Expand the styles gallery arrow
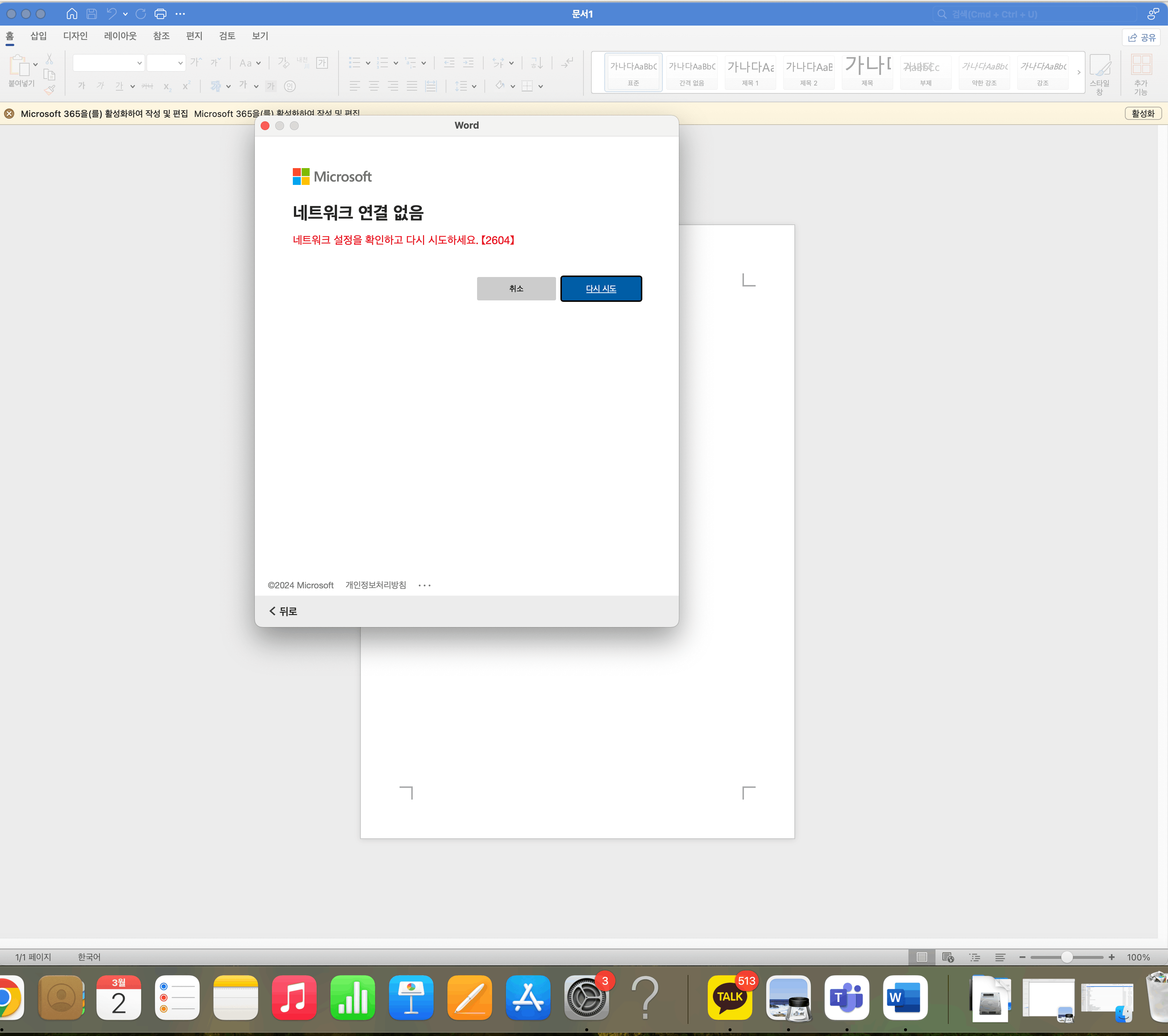The height and width of the screenshot is (1036, 1168). click(x=1079, y=72)
